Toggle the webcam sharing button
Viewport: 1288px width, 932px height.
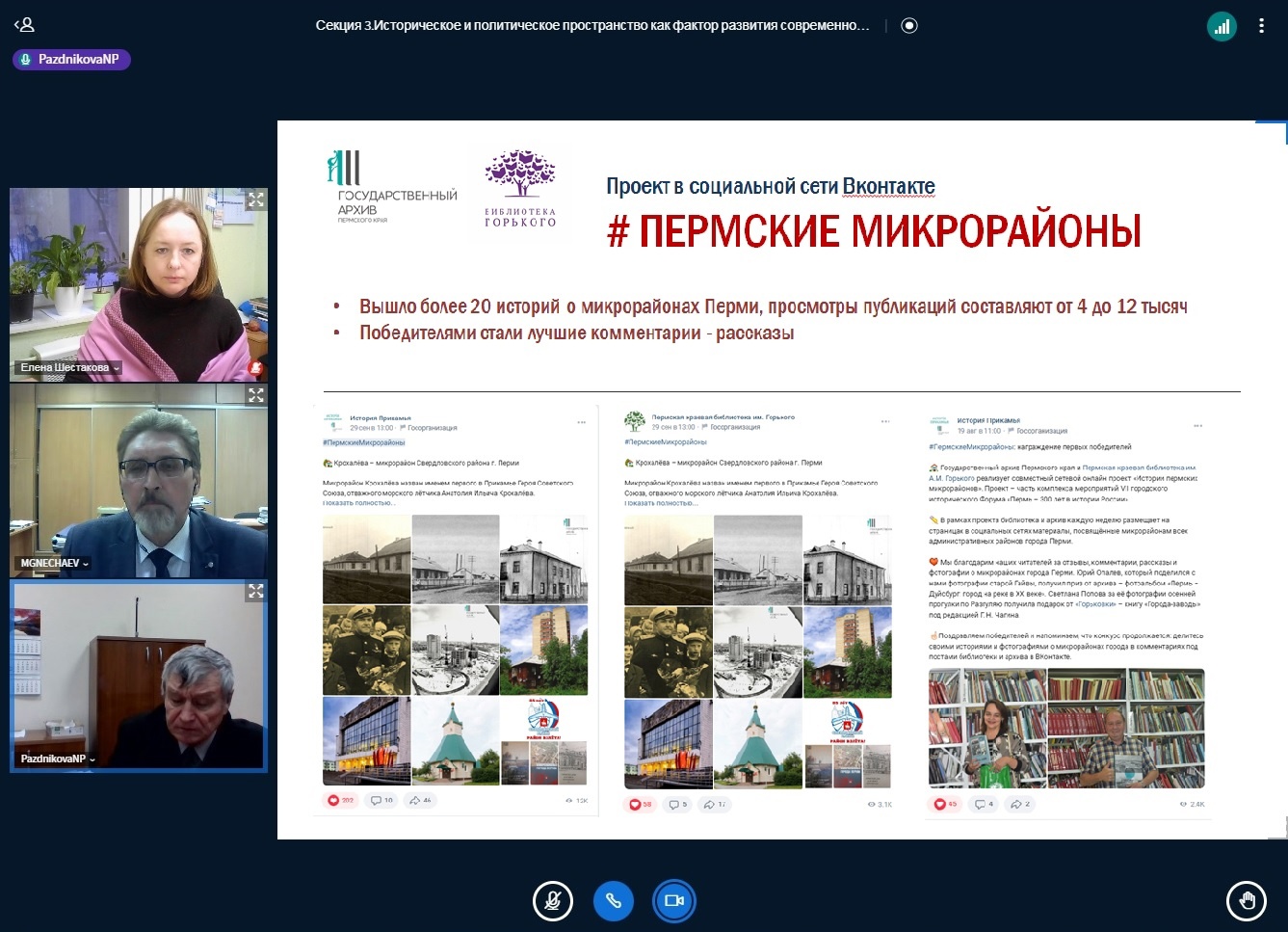click(673, 901)
